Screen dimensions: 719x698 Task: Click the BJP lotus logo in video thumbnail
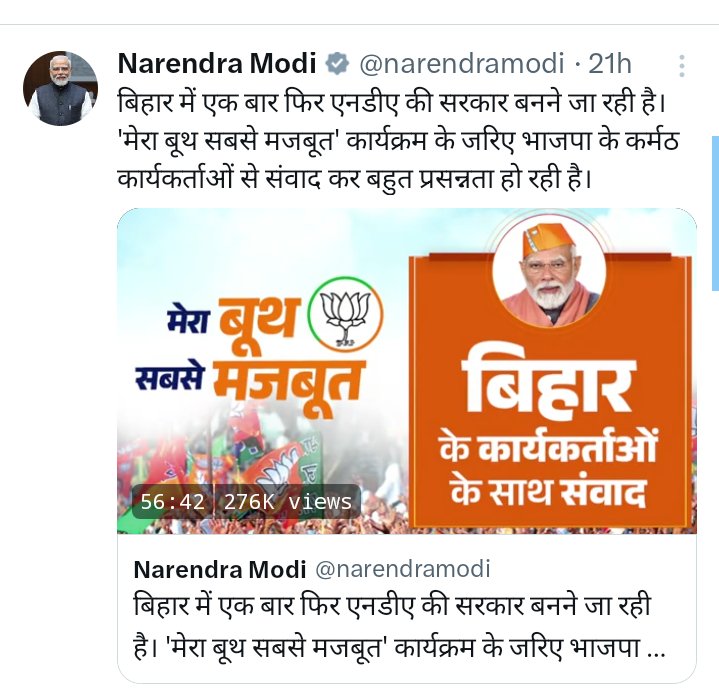click(345, 314)
